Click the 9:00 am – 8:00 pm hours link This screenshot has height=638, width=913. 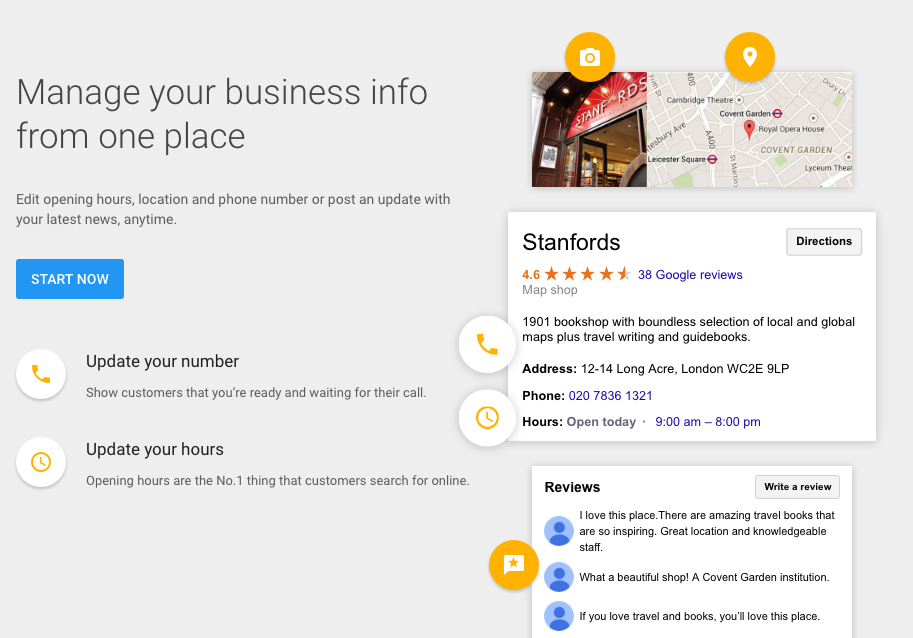[707, 421]
